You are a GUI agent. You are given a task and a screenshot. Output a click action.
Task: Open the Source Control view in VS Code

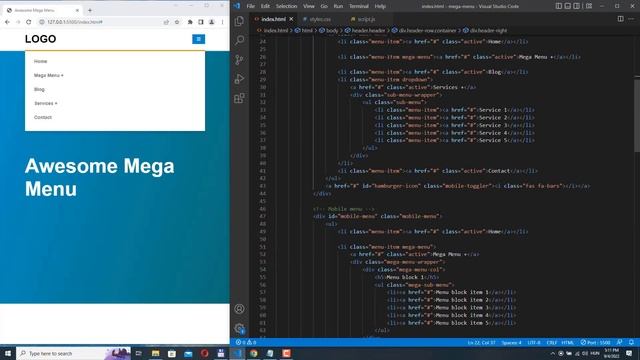point(240,60)
